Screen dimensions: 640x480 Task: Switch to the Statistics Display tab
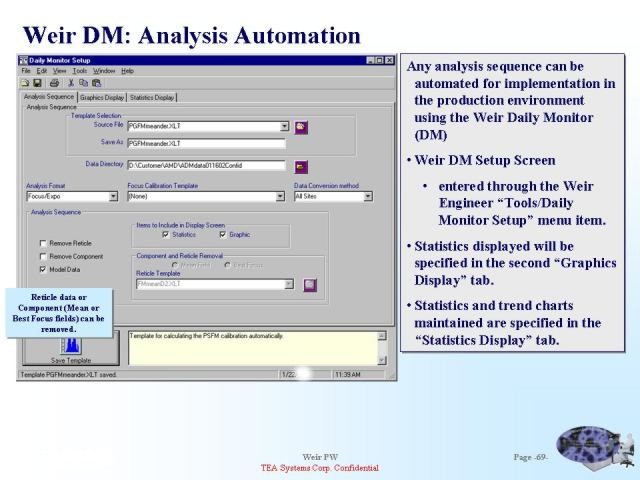click(152, 98)
